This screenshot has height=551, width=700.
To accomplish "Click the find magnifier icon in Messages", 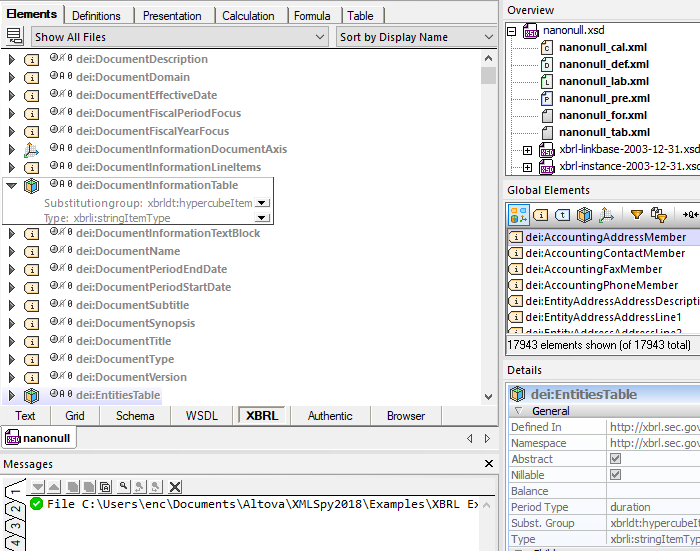I will tap(123, 486).
